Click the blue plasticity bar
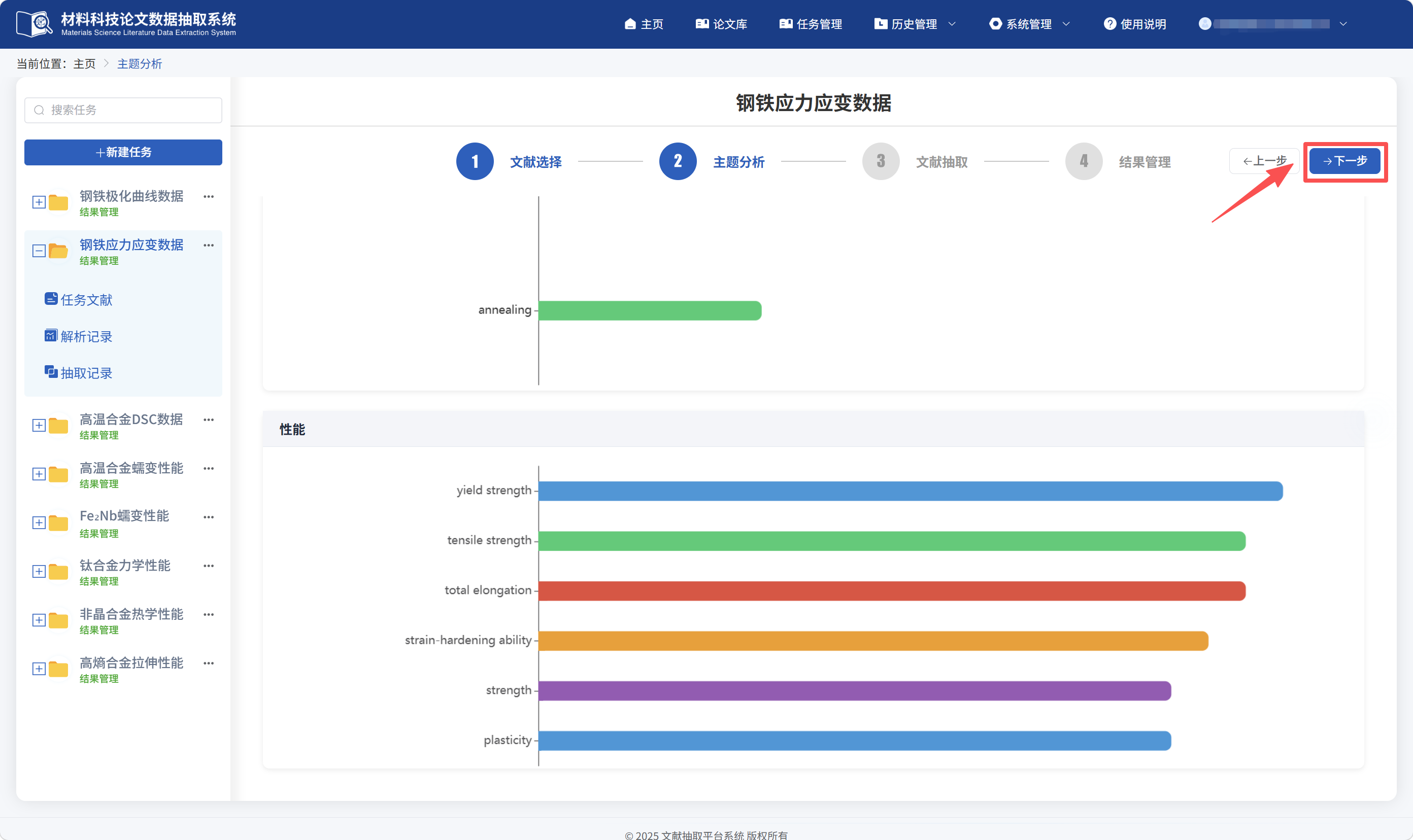The height and width of the screenshot is (840, 1413). [854, 741]
